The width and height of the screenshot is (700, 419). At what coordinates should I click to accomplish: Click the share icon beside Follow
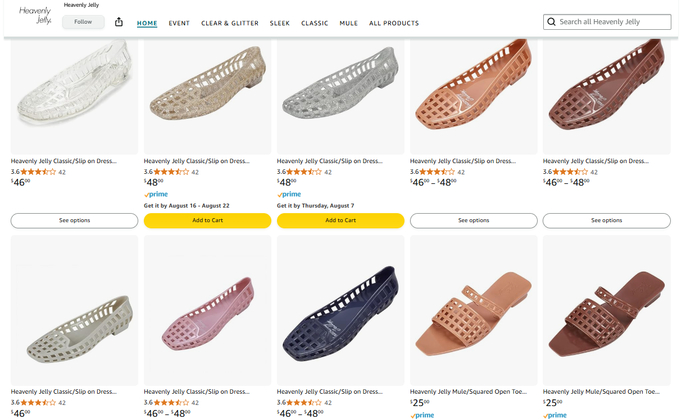pos(120,22)
